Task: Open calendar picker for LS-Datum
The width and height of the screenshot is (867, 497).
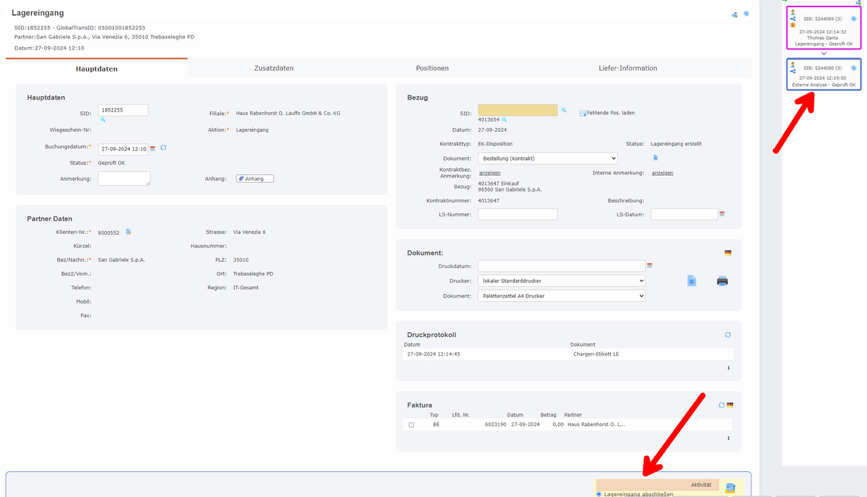Action: pos(722,213)
